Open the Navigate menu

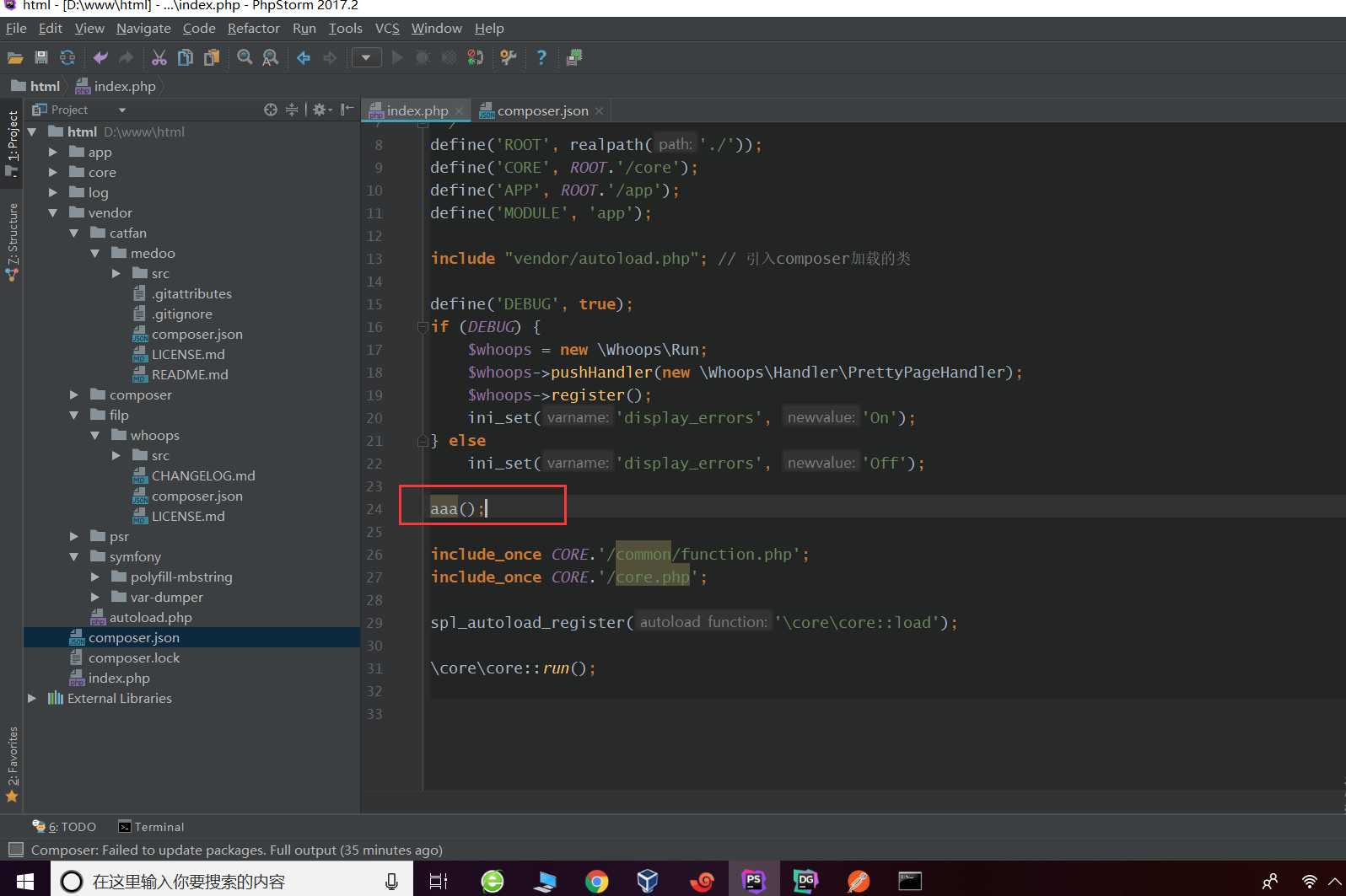(x=143, y=28)
